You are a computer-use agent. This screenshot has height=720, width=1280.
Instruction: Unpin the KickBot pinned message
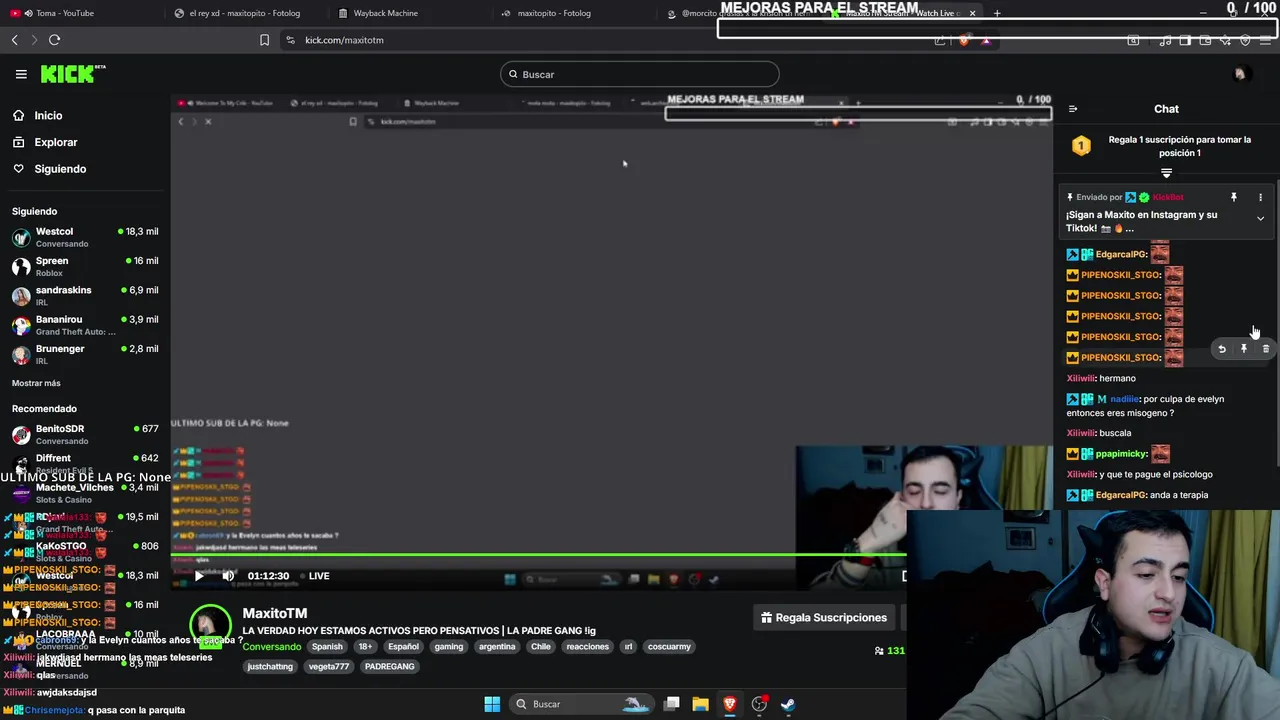point(1233,197)
